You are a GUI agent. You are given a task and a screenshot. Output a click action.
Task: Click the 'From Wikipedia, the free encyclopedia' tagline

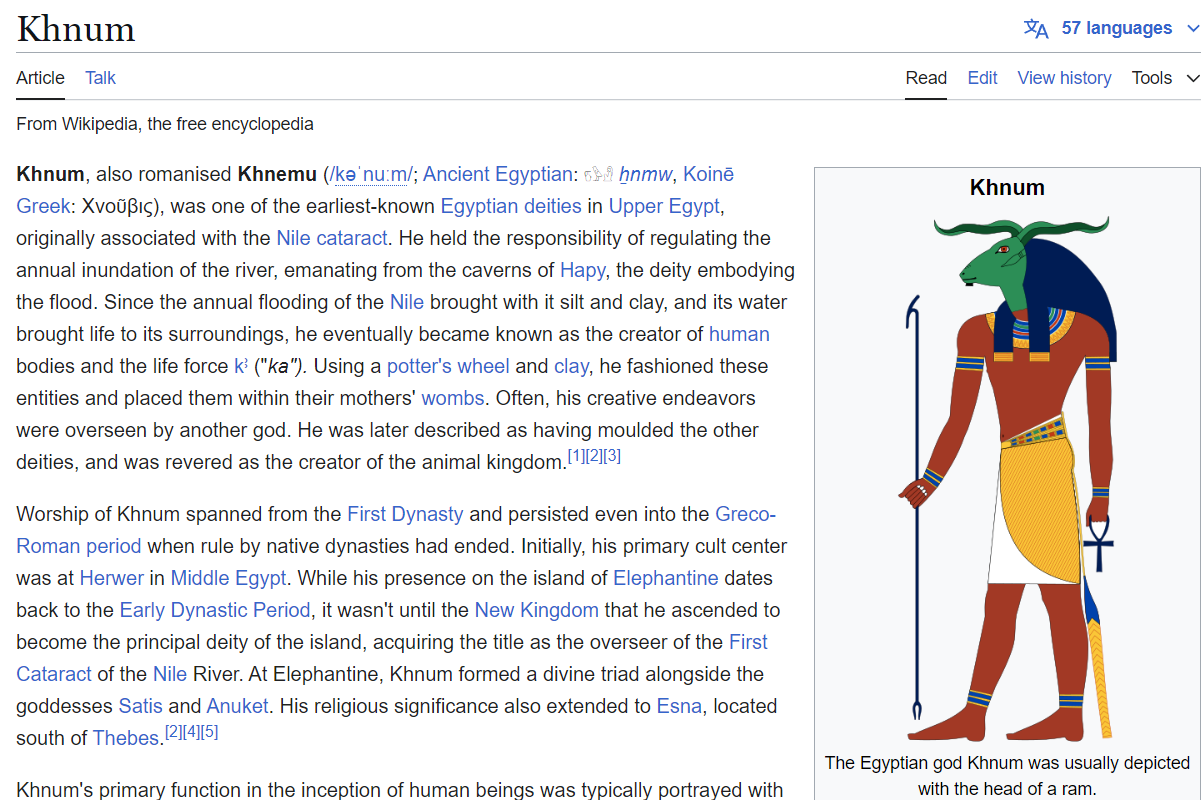(x=165, y=124)
